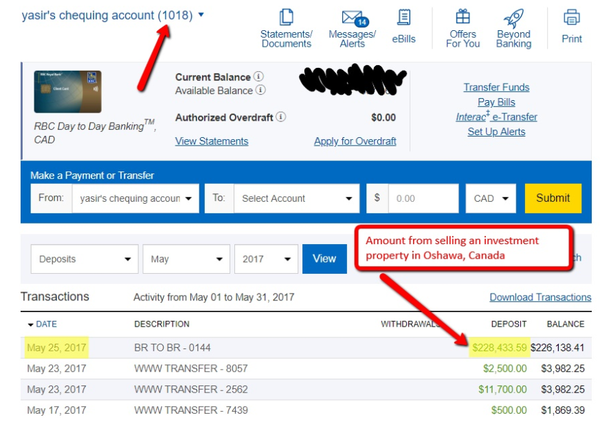Open Statements/Documents icon

(x=286, y=18)
